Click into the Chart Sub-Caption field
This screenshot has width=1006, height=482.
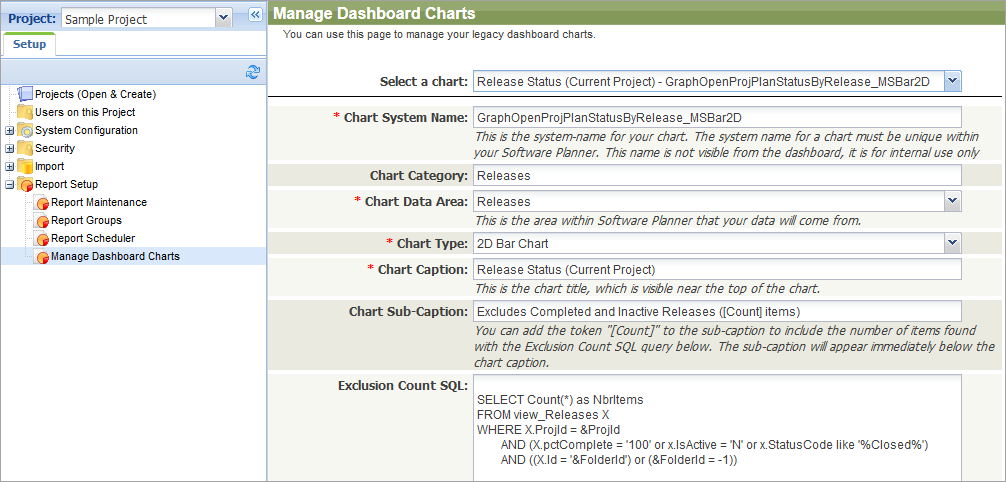pos(717,311)
